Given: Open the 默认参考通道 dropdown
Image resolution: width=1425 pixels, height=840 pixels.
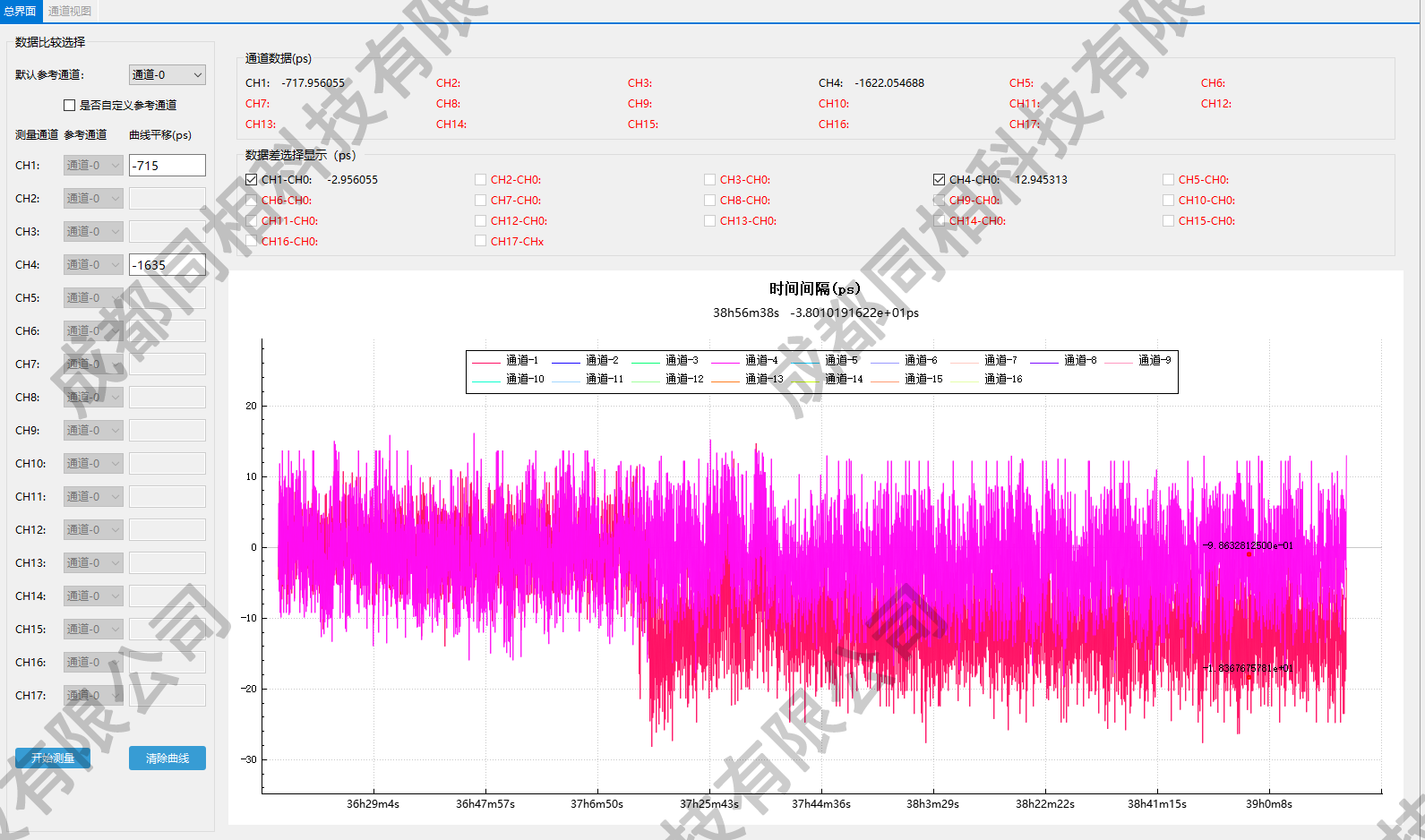Looking at the screenshot, I should point(167,75).
